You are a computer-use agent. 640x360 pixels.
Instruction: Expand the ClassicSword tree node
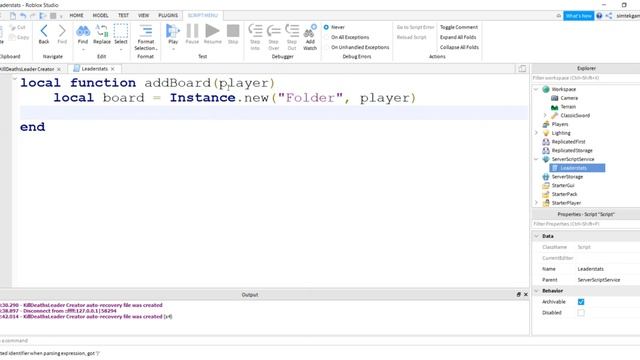pos(545,116)
